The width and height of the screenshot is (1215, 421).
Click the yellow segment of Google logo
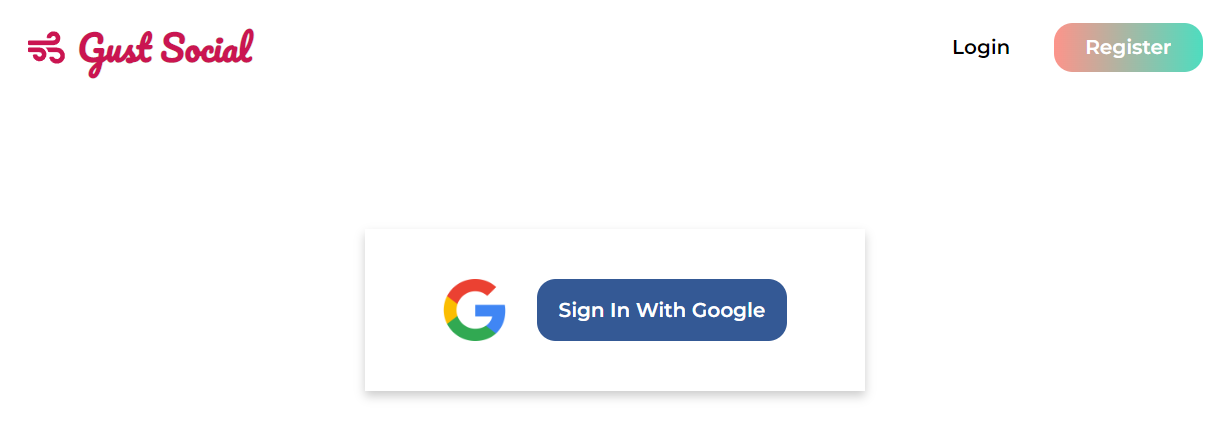449,310
